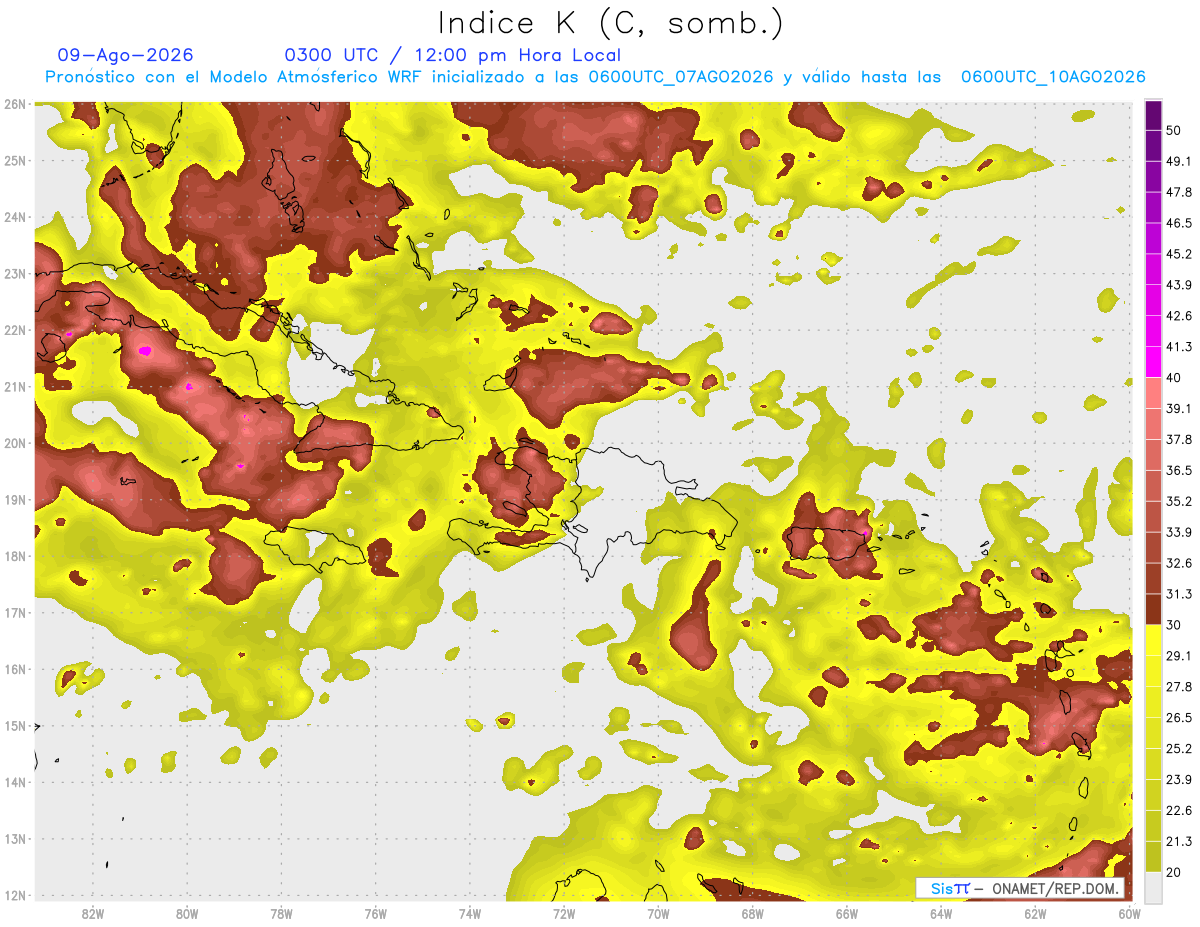Image resolution: width=1200 pixels, height=927 pixels.
Task: Click the title 'Indice K (C, somb.)'
Action: (x=611, y=22)
